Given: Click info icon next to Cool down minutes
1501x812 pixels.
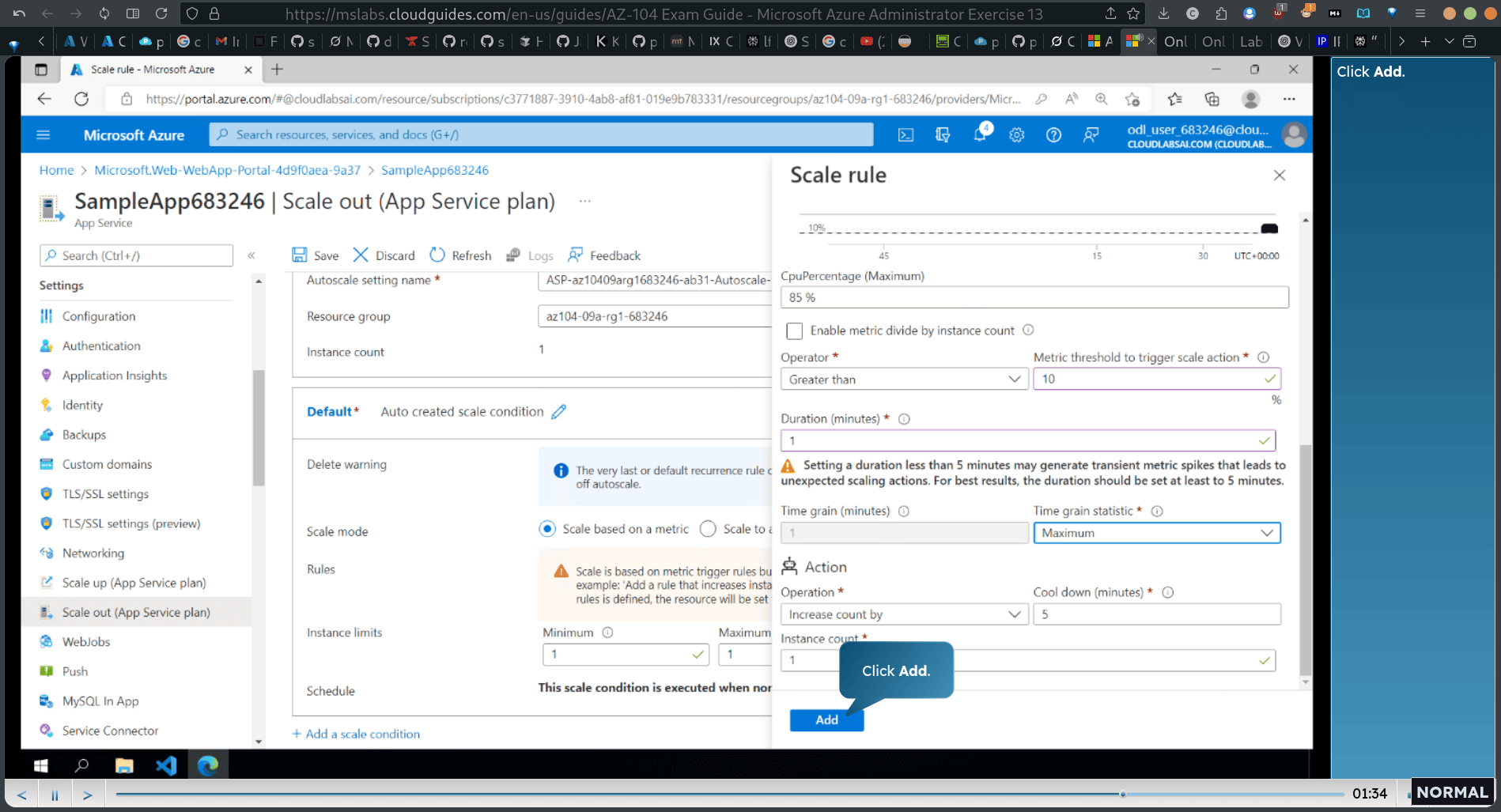Looking at the screenshot, I should coord(1168,592).
